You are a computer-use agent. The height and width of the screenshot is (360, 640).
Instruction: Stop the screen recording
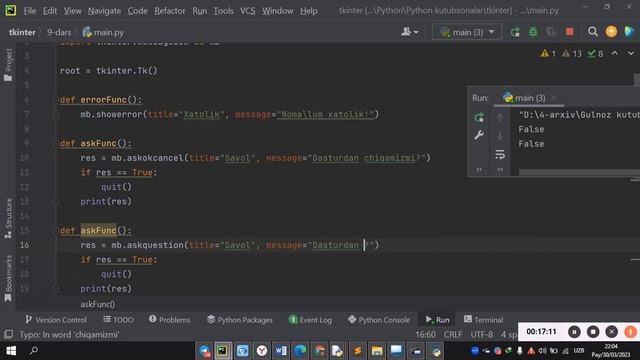593,332
